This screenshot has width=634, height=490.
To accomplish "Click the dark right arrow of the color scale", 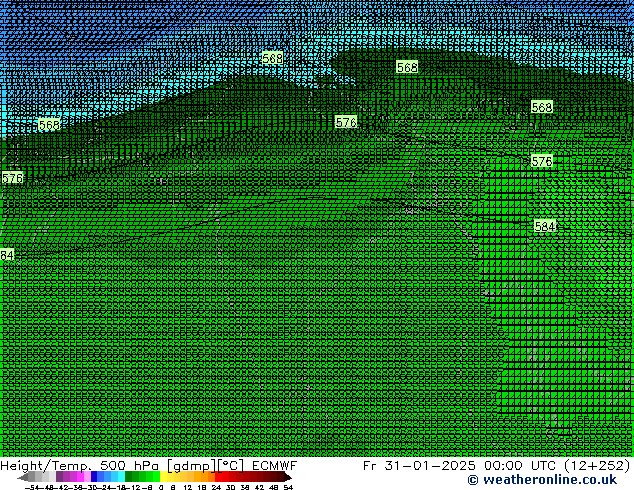I will tap(288, 477).
